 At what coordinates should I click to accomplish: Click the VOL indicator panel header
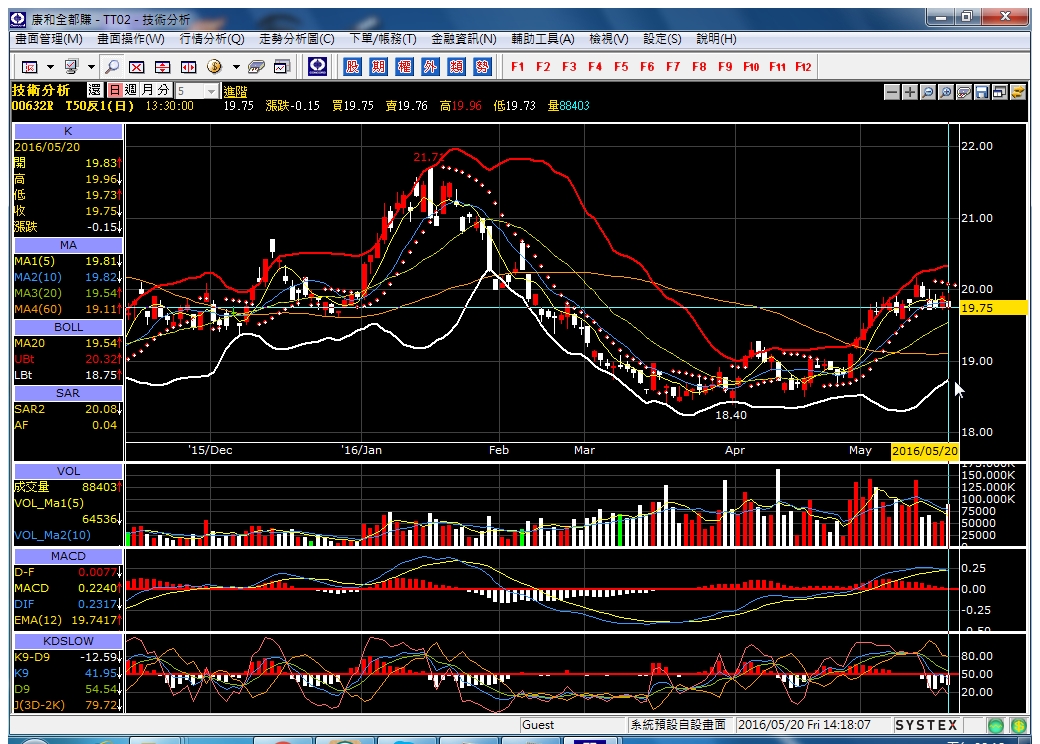68,471
